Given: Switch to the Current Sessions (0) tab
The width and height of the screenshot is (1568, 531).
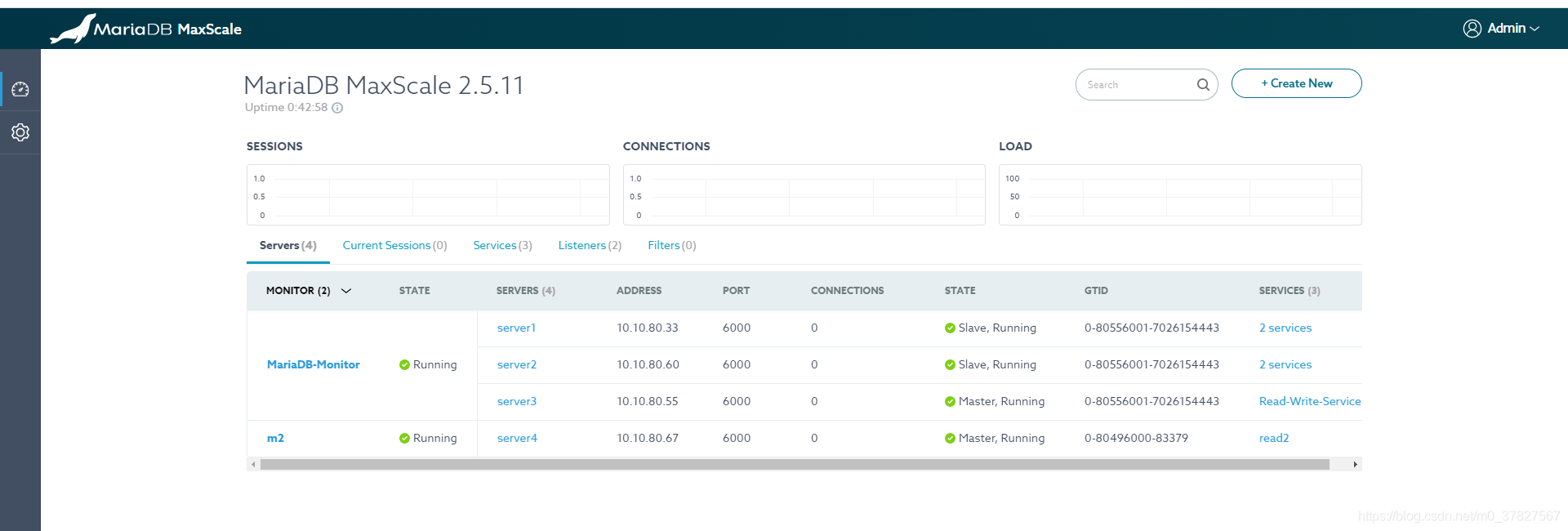Looking at the screenshot, I should click(x=394, y=245).
